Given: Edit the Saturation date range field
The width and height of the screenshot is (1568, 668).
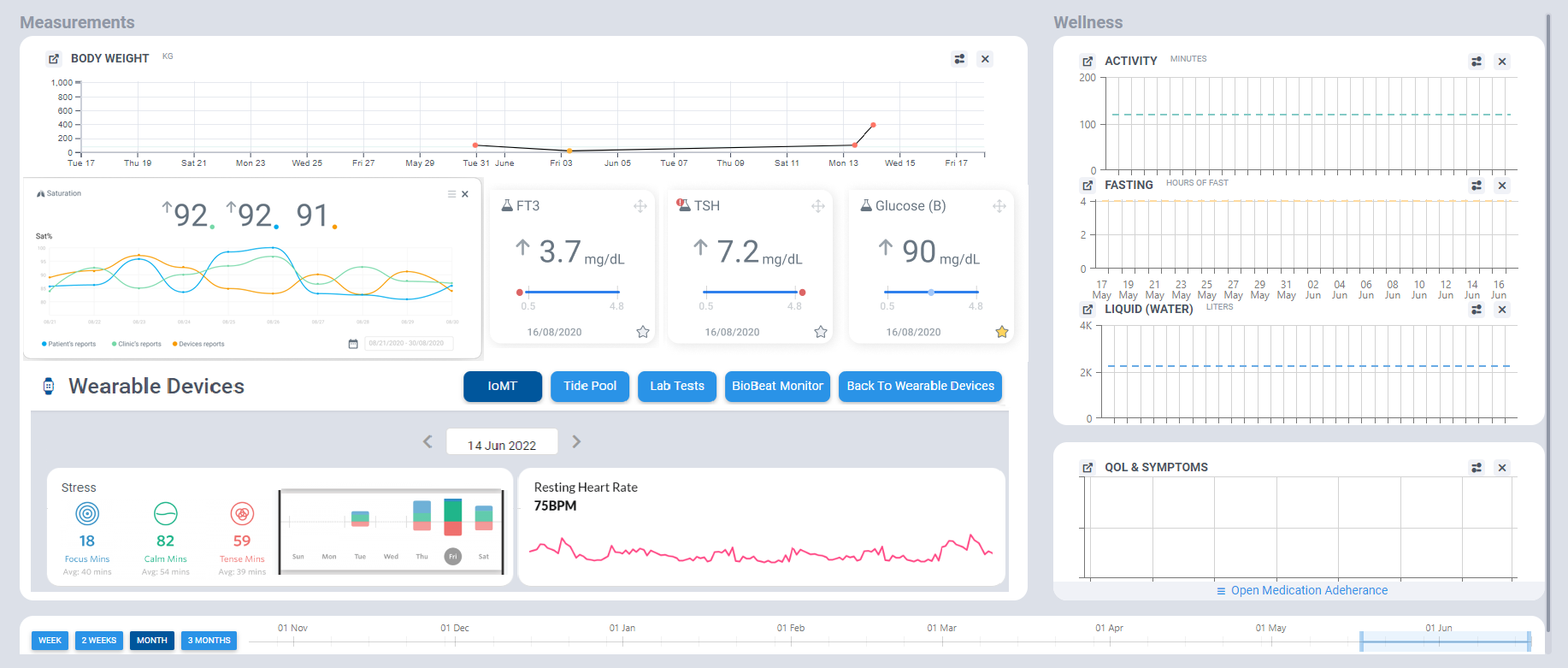Looking at the screenshot, I should pyautogui.click(x=409, y=343).
